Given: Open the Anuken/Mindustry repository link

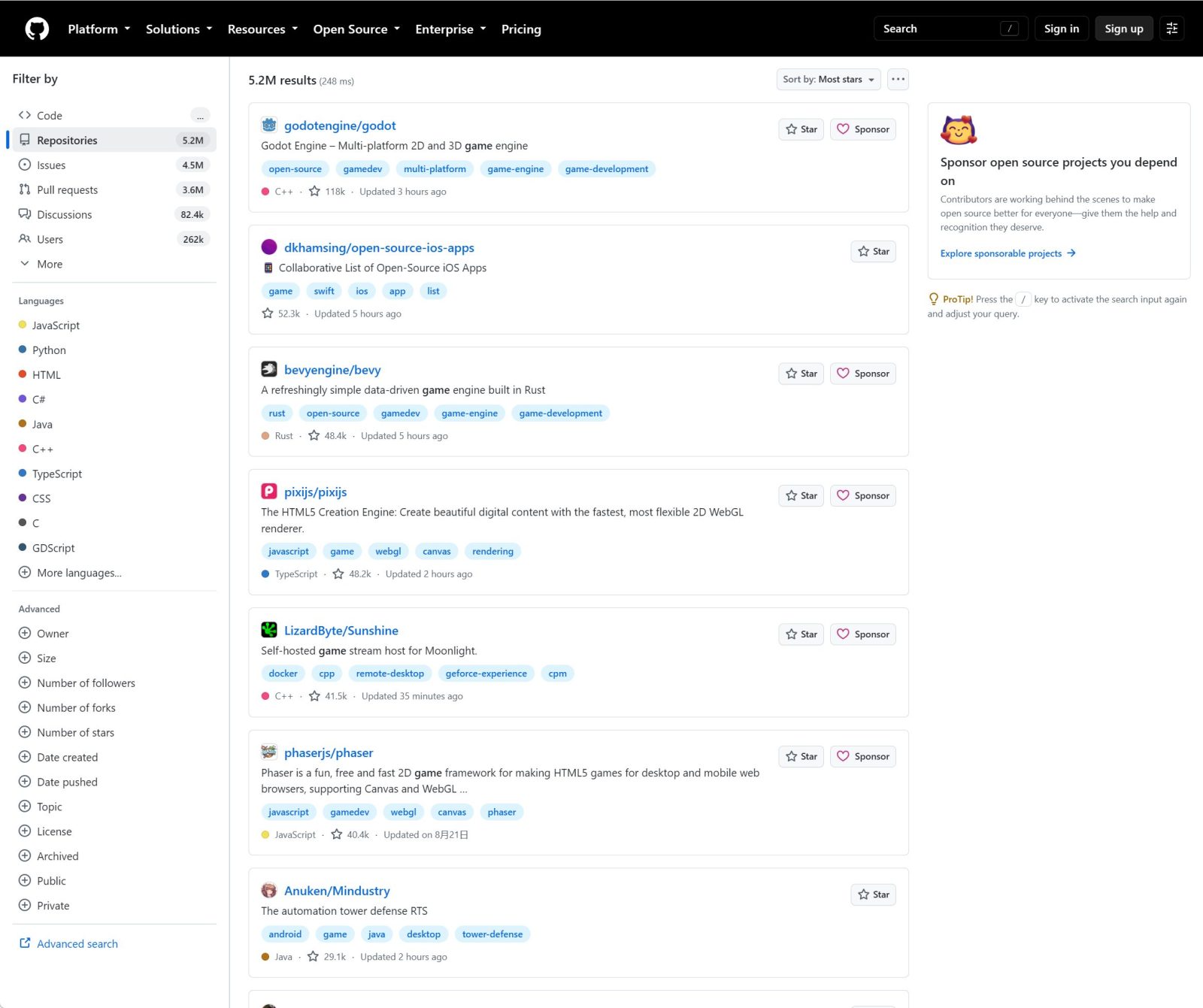Looking at the screenshot, I should (x=337, y=891).
